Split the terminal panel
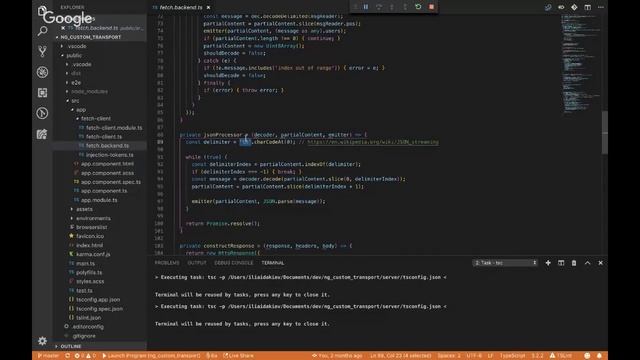 pos(561,263)
